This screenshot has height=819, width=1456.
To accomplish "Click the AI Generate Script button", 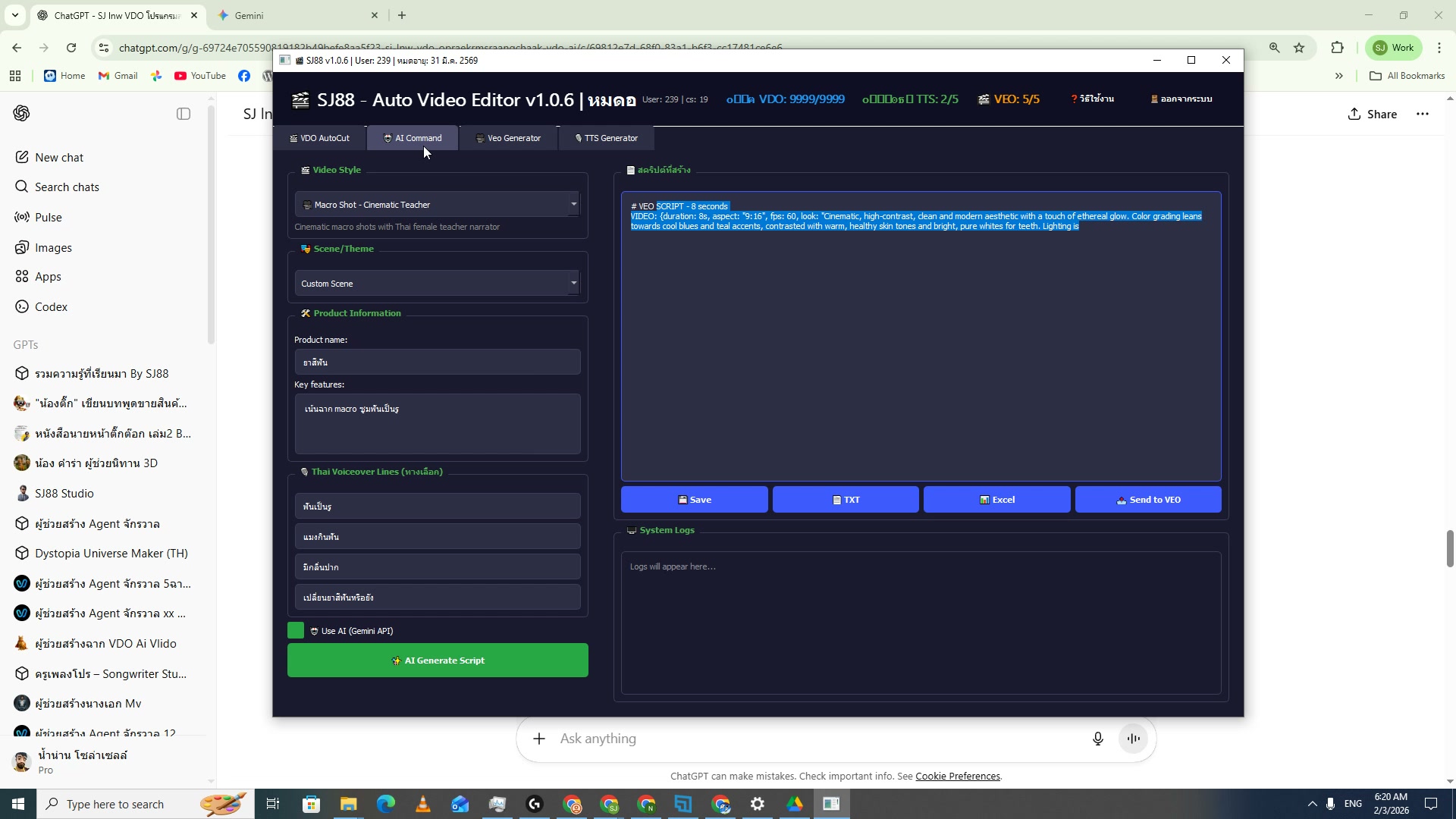I will (x=438, y=660).
